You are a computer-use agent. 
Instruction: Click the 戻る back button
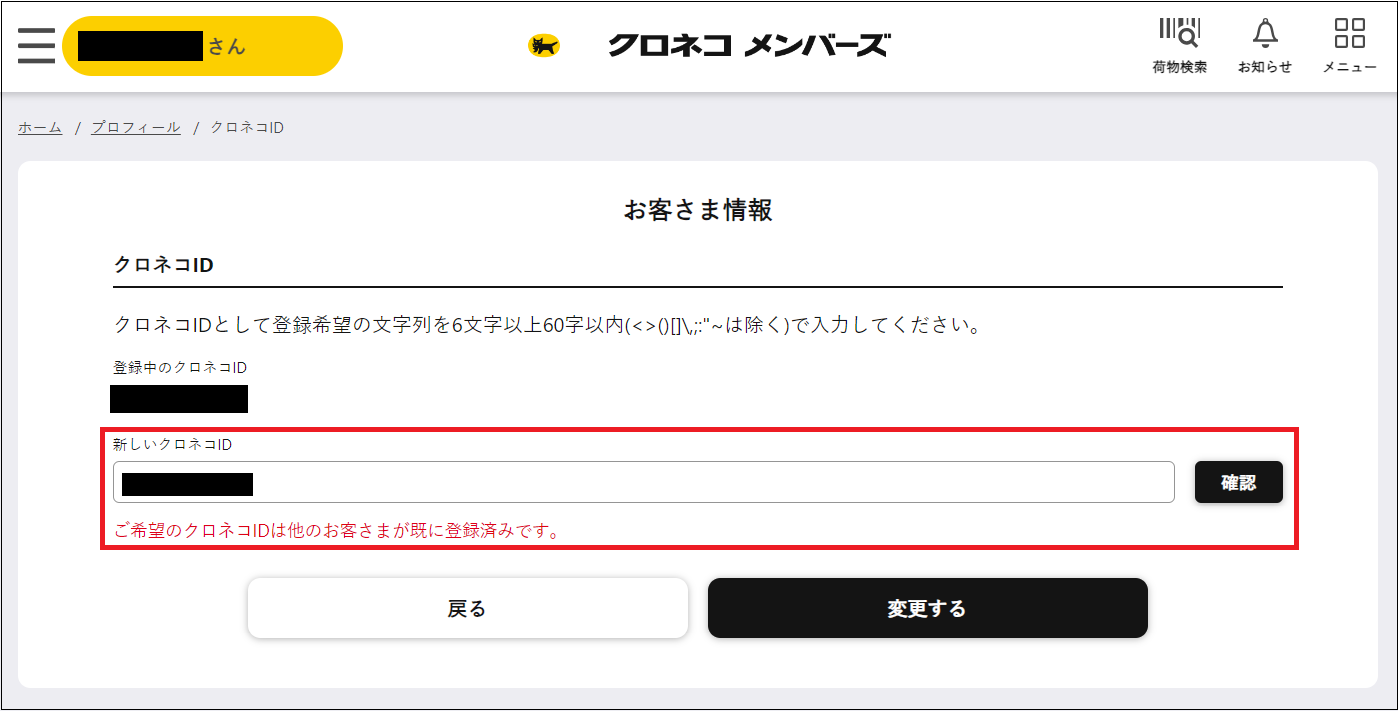pyautogui.click(x=467, y=607)
